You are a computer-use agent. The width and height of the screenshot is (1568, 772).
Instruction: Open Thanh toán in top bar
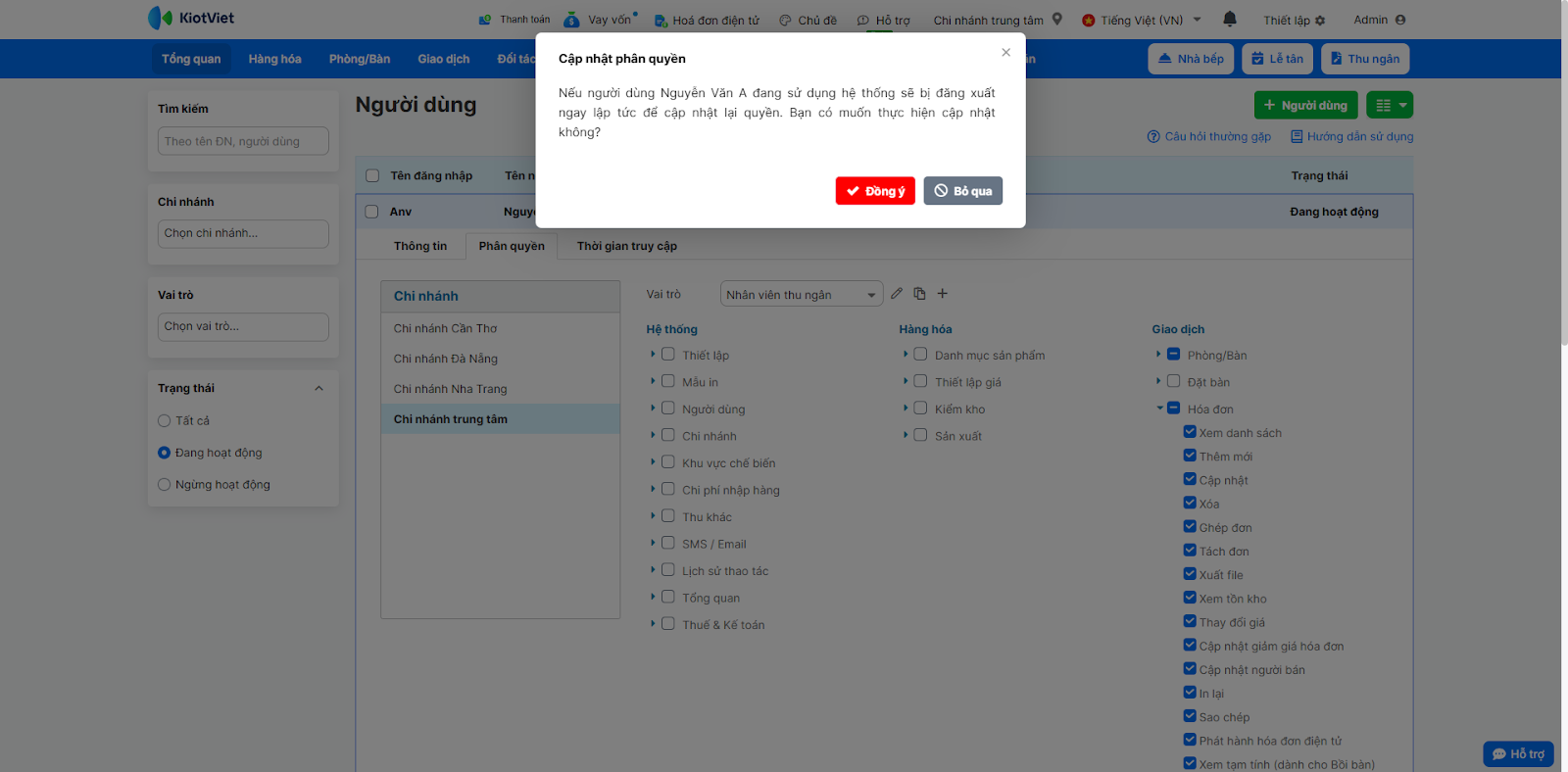pos(514,20)
